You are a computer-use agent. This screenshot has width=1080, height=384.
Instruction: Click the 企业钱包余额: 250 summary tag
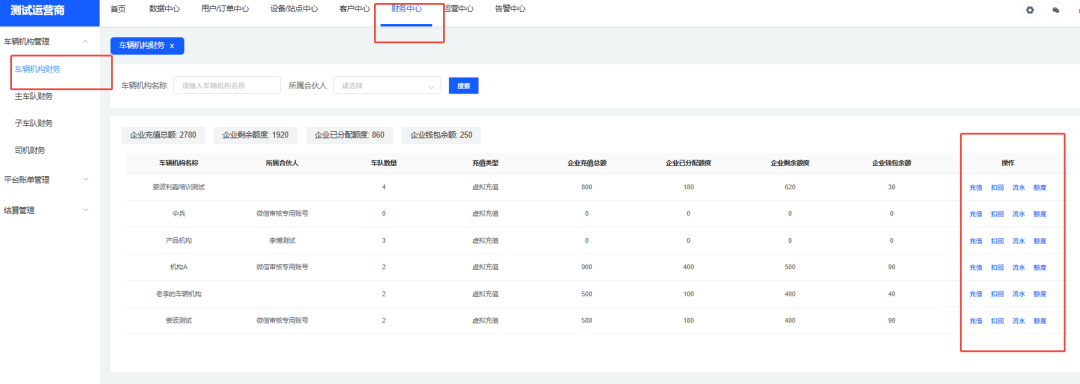442,135
